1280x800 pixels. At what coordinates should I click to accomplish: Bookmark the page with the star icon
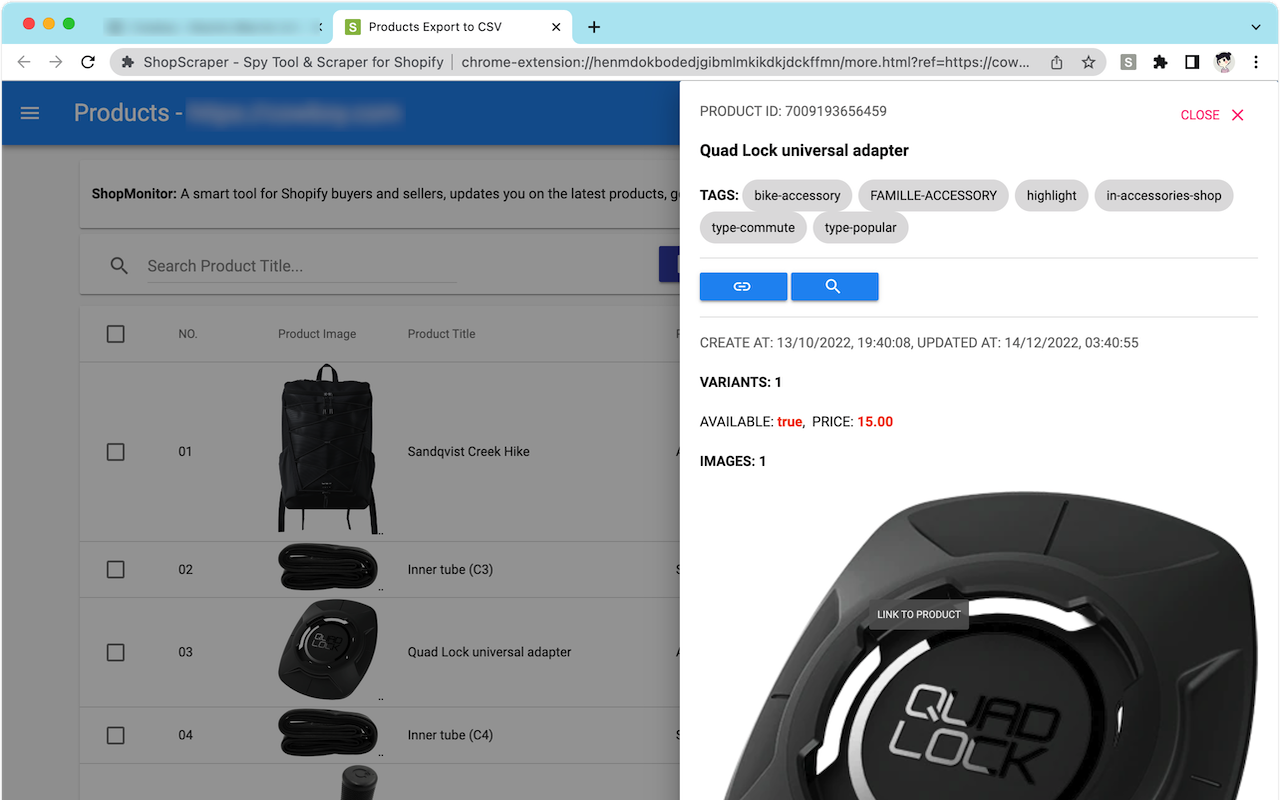click(x=1088, y=61)
